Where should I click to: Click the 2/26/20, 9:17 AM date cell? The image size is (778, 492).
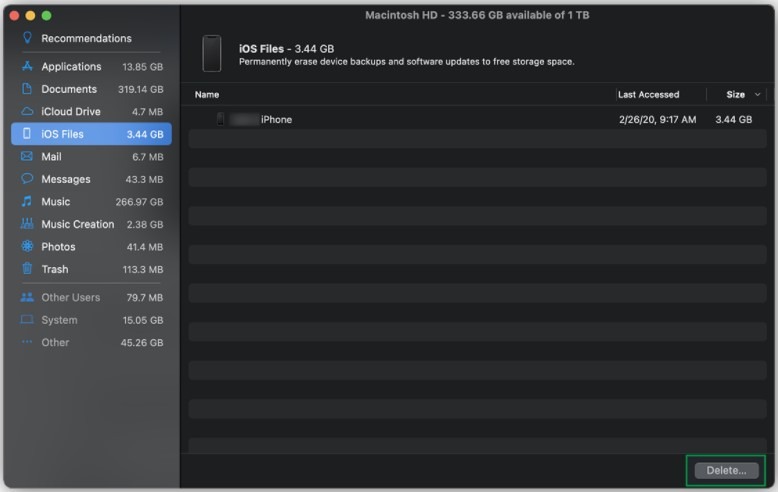click(x=657, y=120)
